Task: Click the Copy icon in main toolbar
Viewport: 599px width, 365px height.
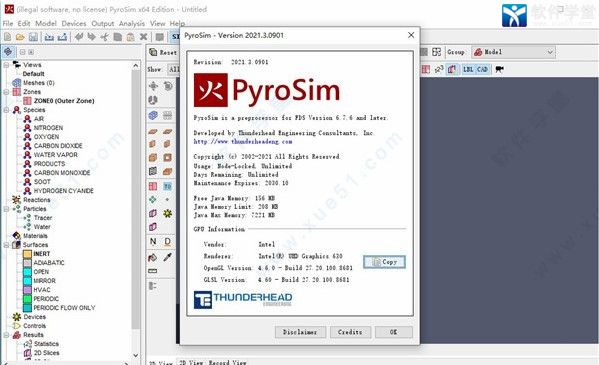Action: click(x=118, y=37)
